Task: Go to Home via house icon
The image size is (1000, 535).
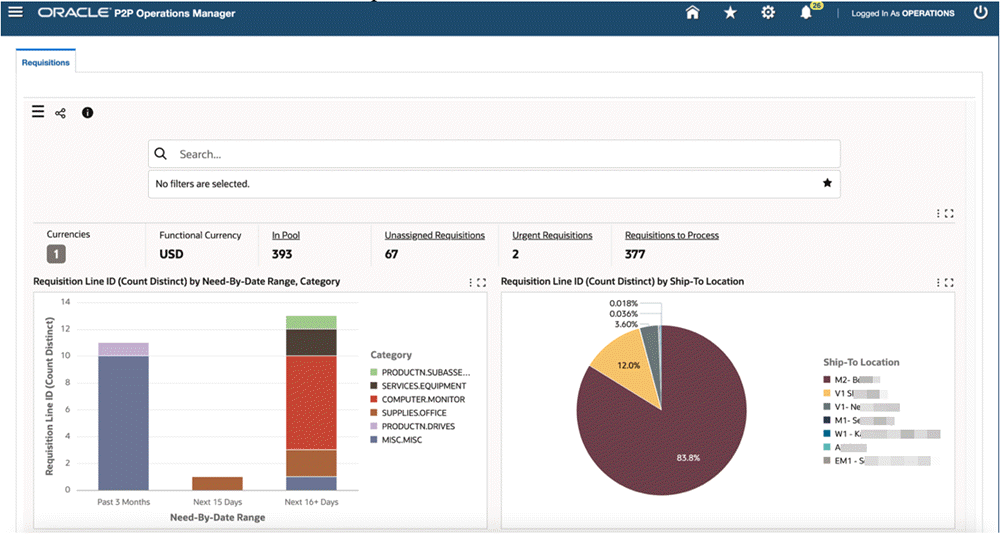Action: 693,13
